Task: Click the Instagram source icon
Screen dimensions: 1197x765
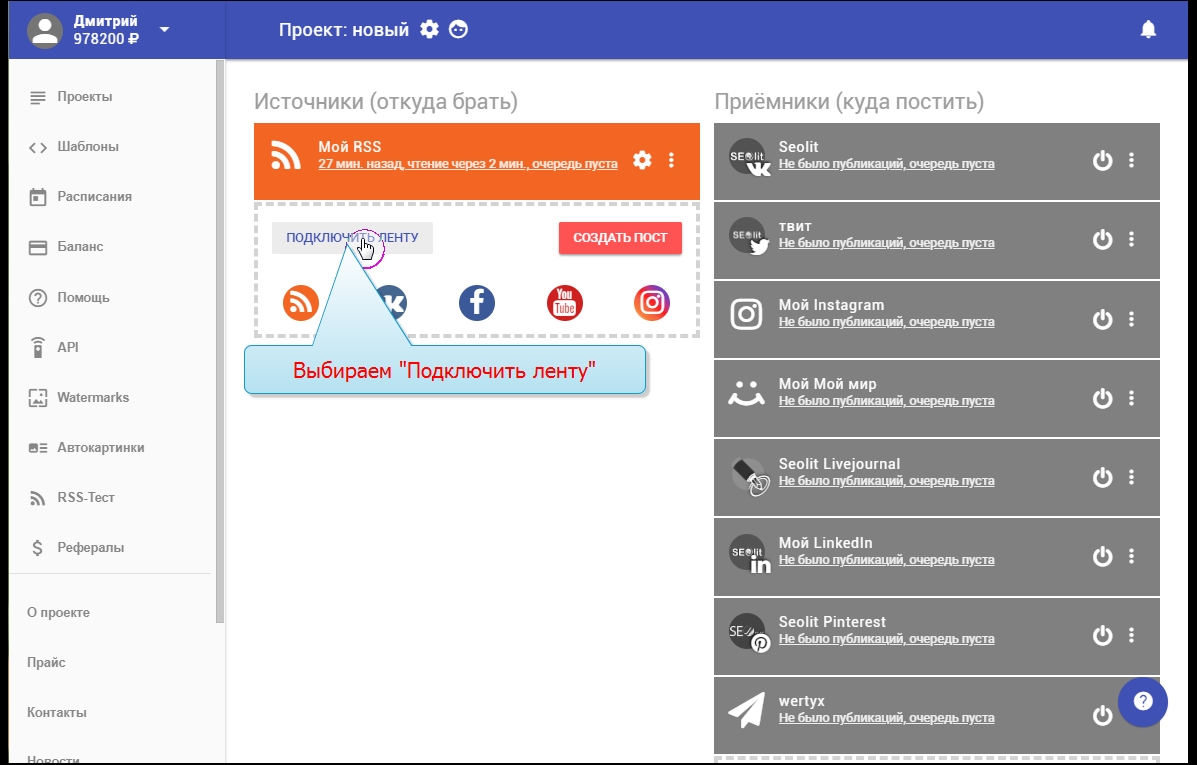Action: click(x=652, y=302)
